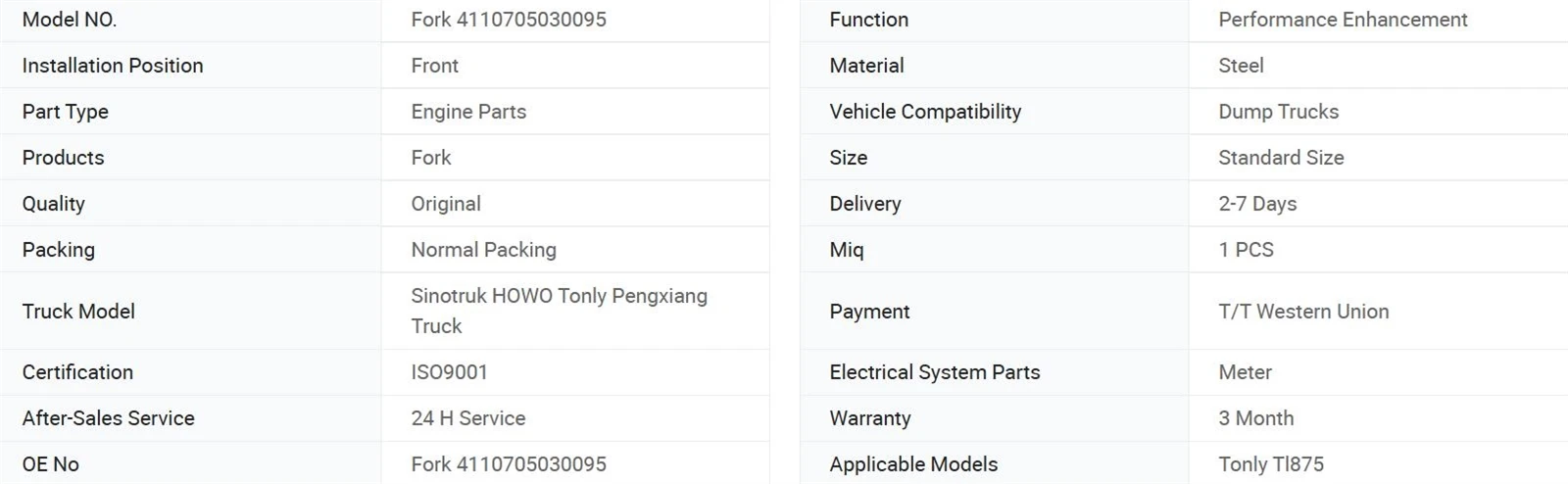Select the Model NO. value Fork 4110705030095
1568x484 pixels.
pyautogui.click(x=509, y=20)
